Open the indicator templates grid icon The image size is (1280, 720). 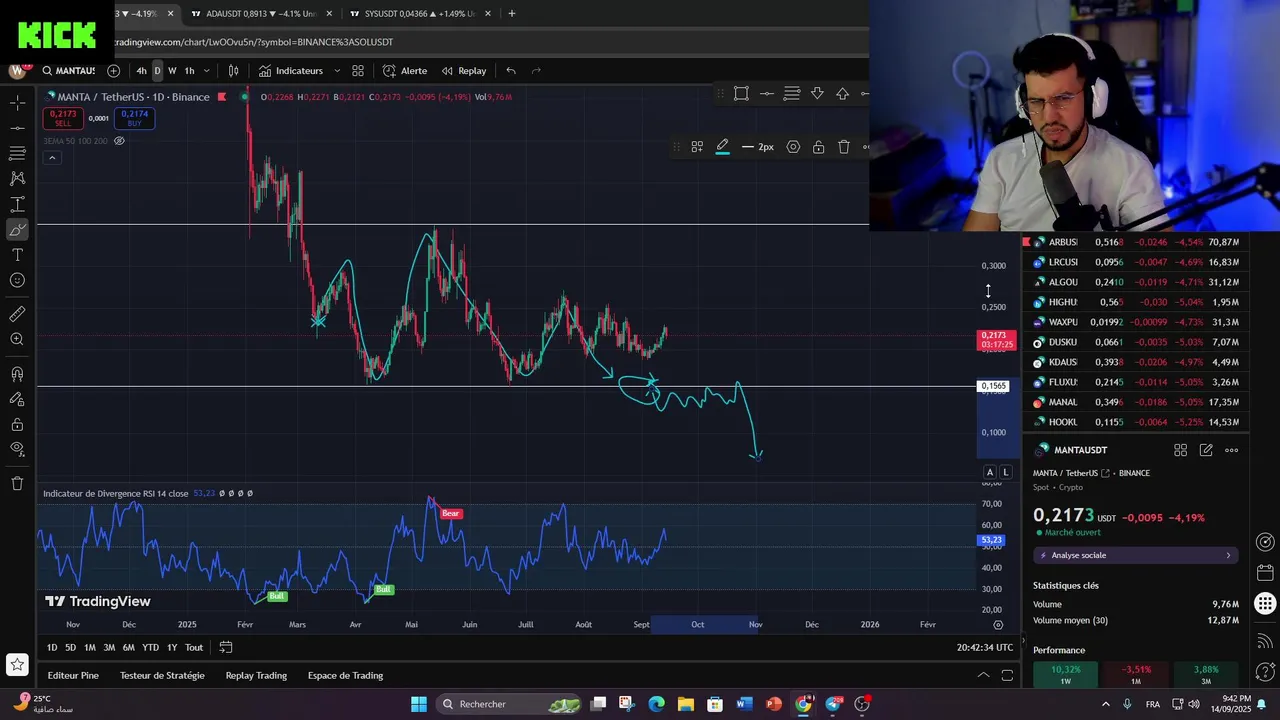[x=358, y=71]
